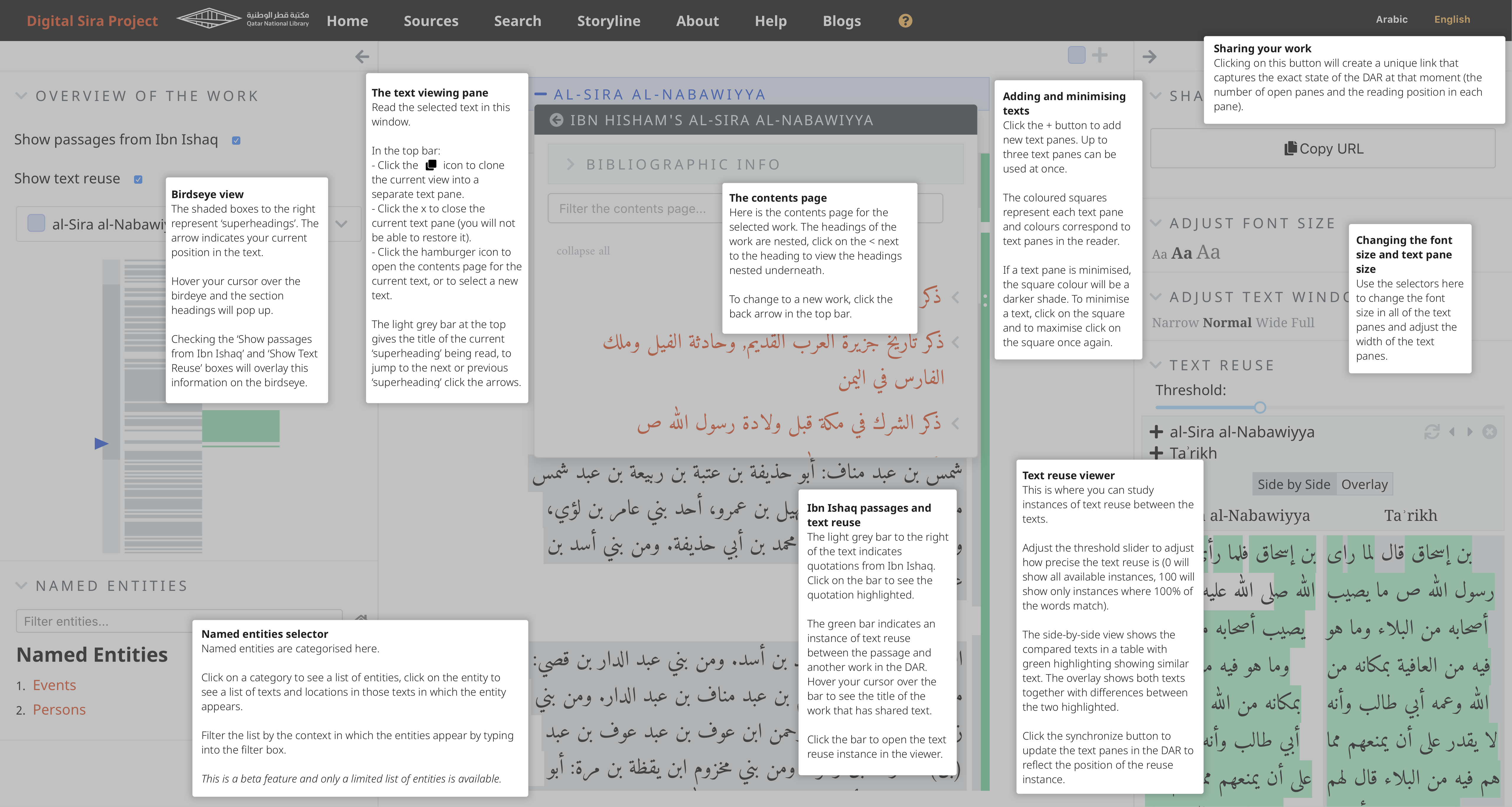1512x807 pixels.
Task: Click the Filter entities input field
Action: tap(179, 621)
